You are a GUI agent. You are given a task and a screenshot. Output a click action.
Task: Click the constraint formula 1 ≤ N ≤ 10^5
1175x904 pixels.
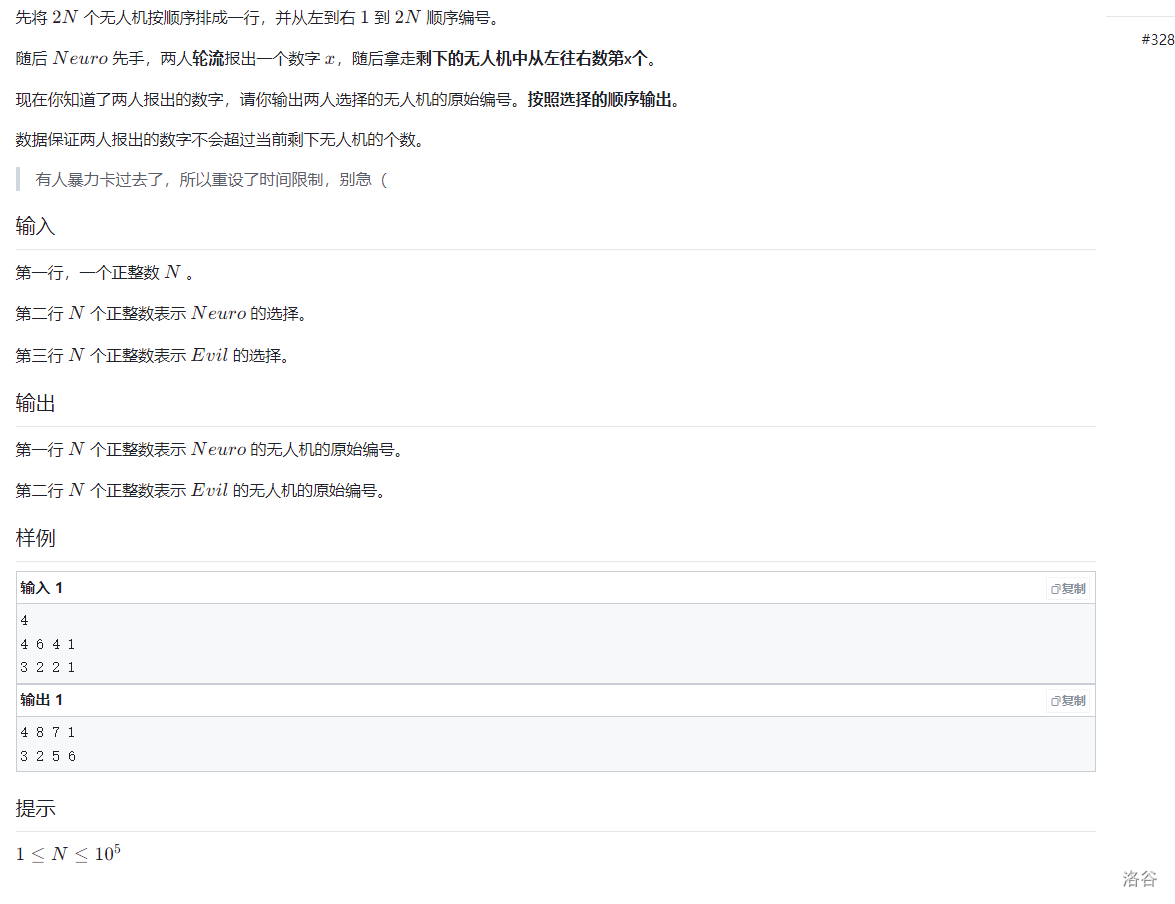[x=68, y=854]
